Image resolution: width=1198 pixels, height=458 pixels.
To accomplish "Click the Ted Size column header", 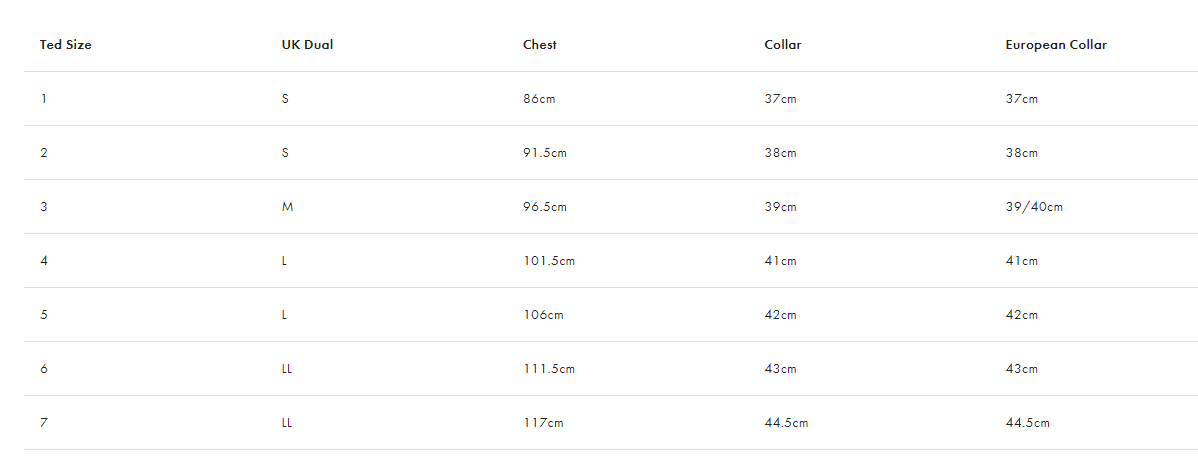I will tap(66, 44).
